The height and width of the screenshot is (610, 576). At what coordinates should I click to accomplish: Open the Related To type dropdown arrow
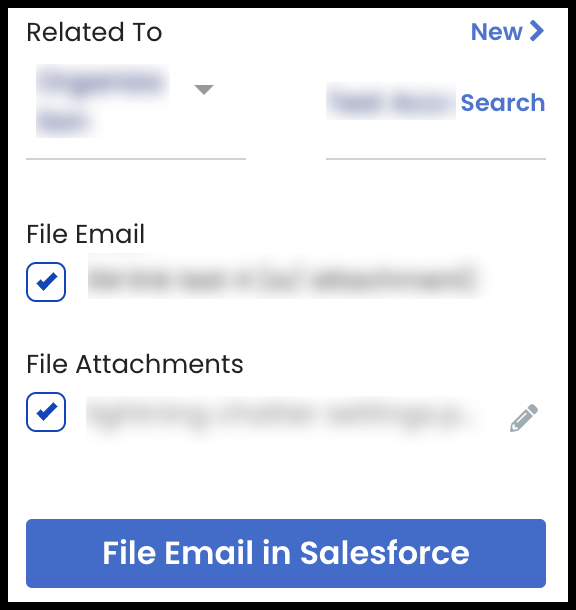[x=204, y=90]
